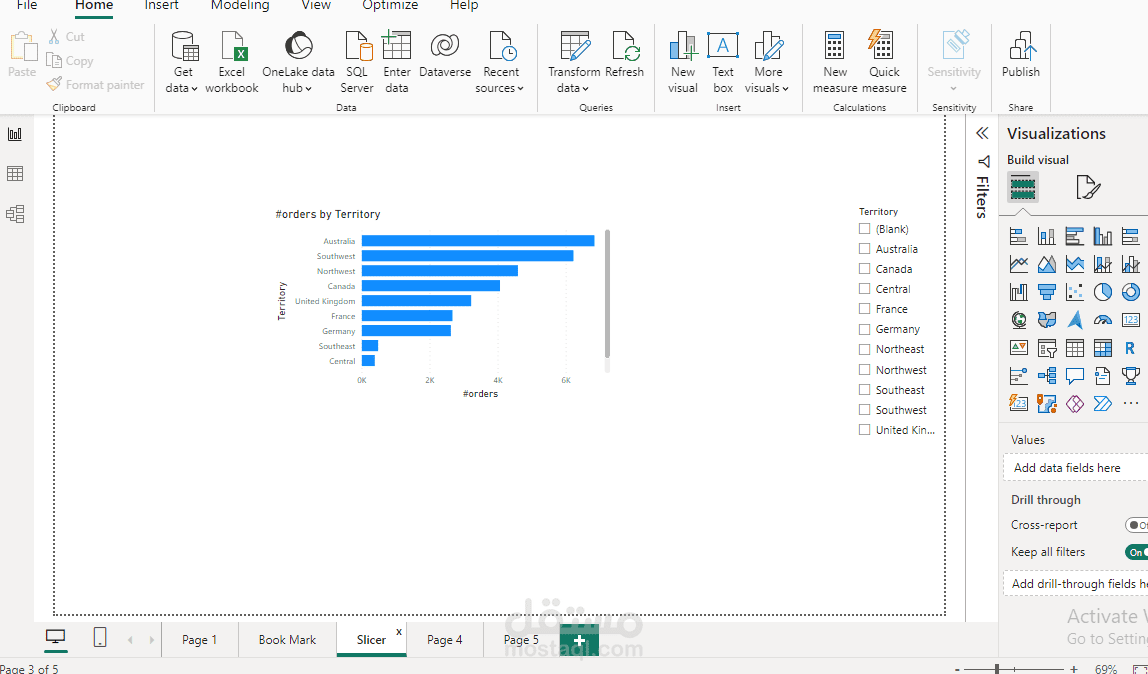Check the France slicer checkbox
The width and height of the screenshot is (1148, 674).
coord(865,309)
